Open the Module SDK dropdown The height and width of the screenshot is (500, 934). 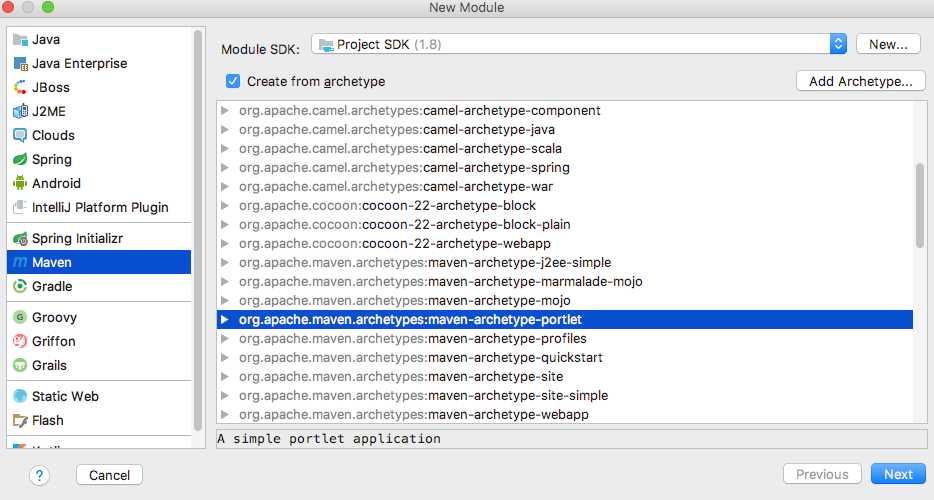pyautogui.click(x=579, y=44)
